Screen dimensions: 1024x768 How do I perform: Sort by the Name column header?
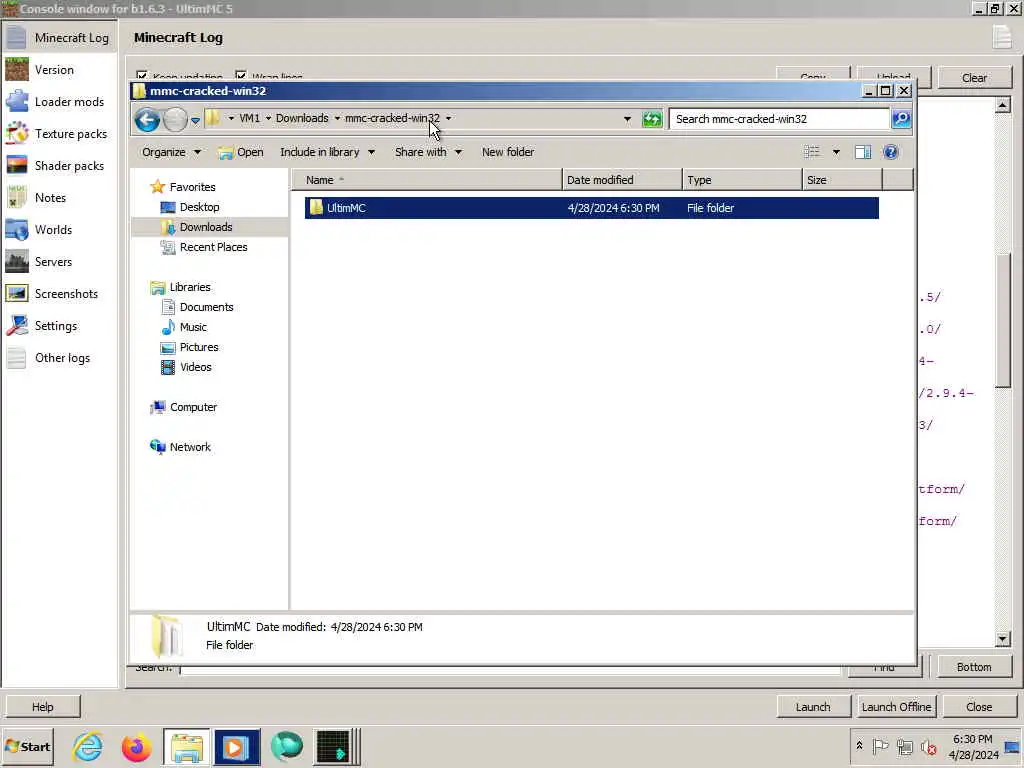click(x=426, y=180)
